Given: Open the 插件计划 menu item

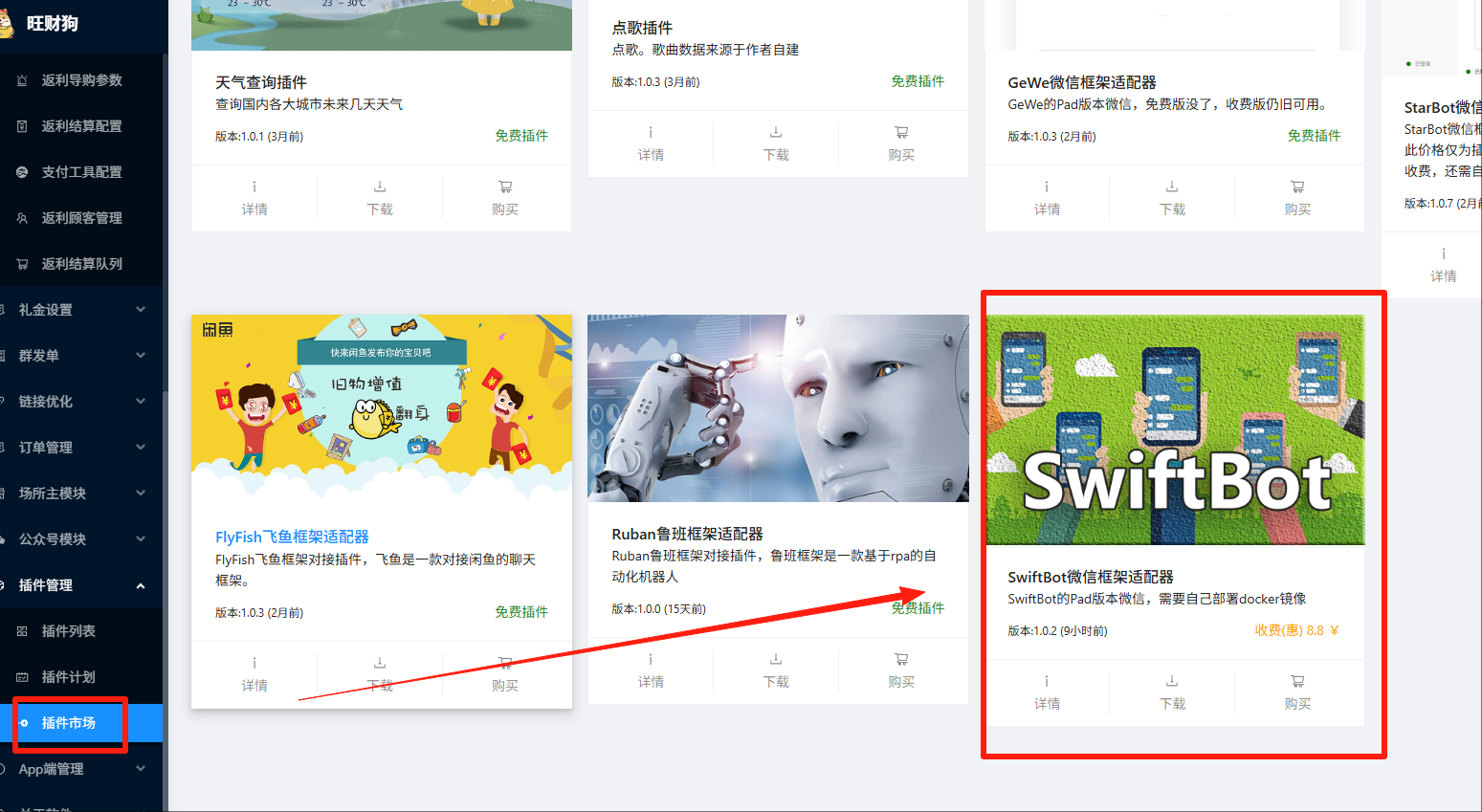Looking at the screenshot, I should click(68, 677).
